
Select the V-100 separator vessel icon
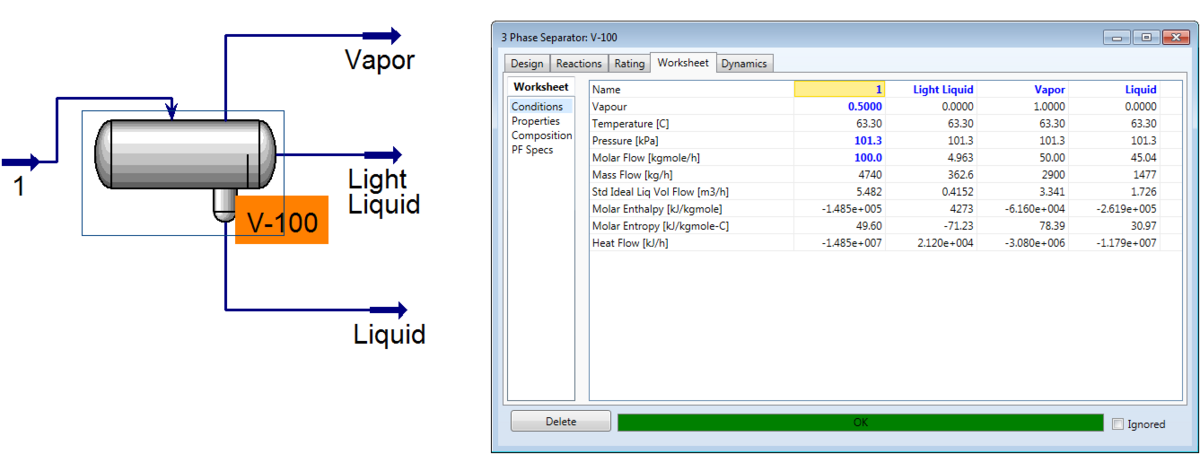coord(181,154)
